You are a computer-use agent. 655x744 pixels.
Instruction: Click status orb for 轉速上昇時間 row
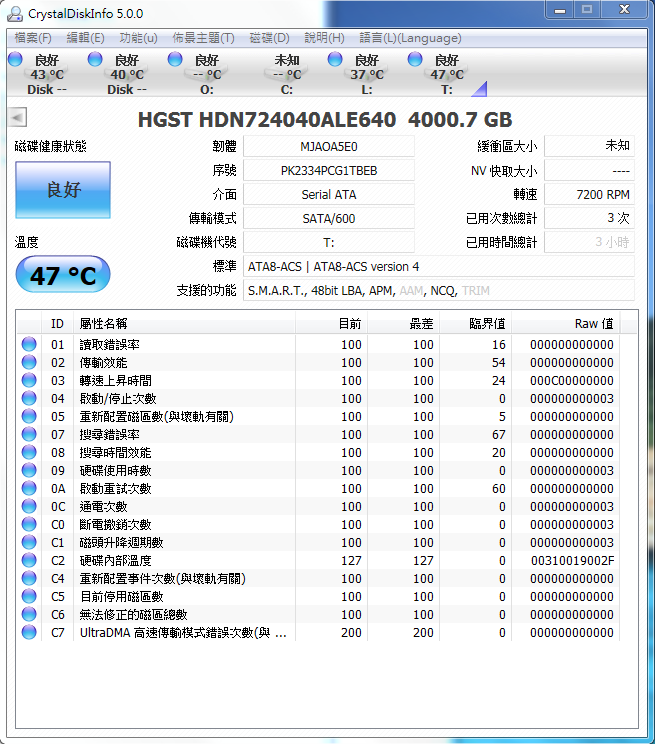tap(29, 380)
